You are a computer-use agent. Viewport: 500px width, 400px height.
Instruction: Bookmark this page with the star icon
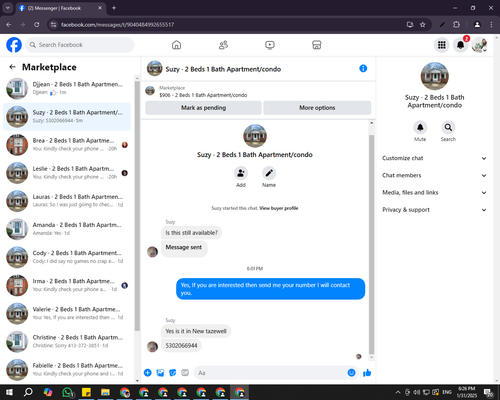point(423,24)
